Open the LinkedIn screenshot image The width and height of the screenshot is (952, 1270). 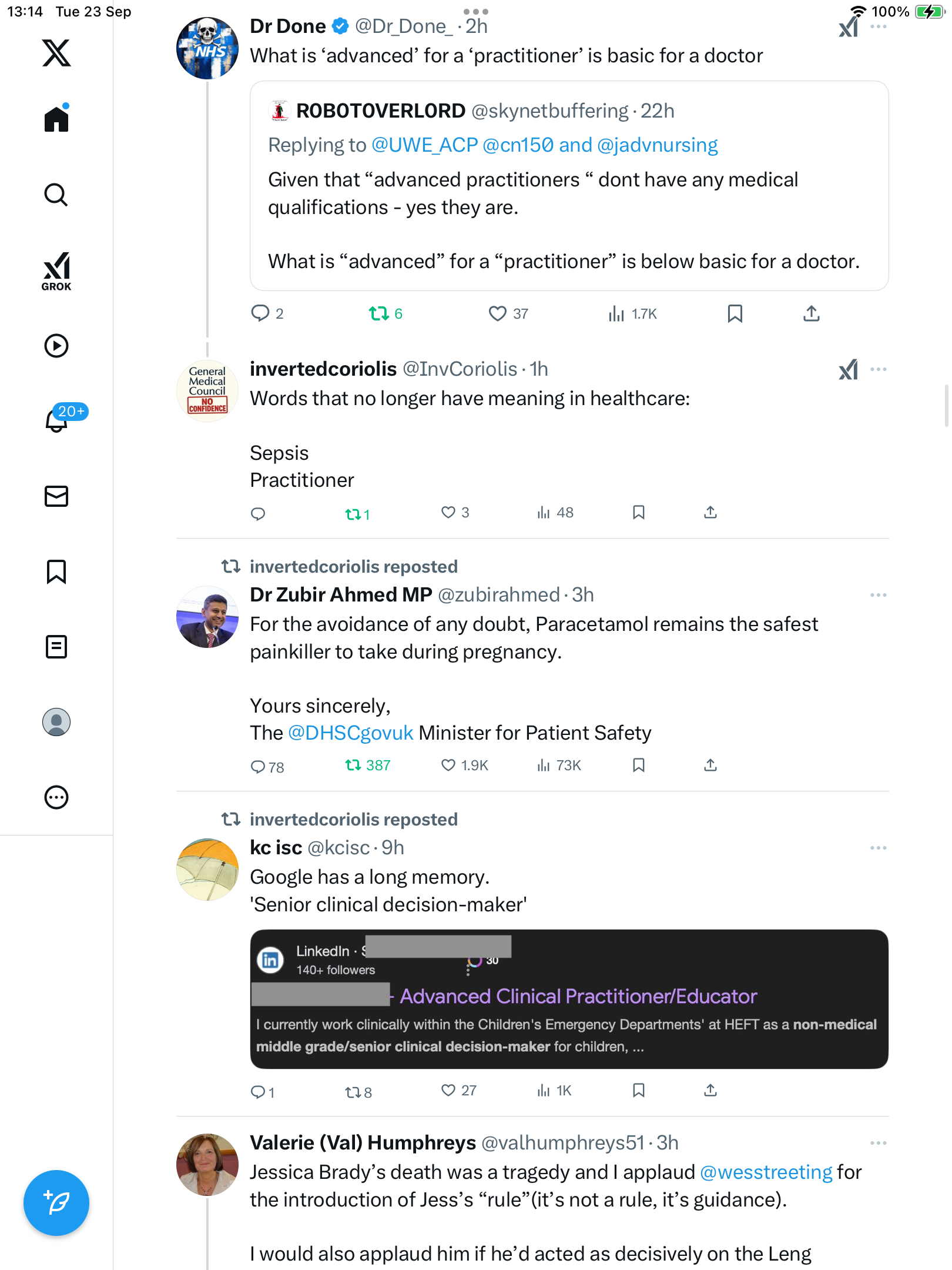click(569, 999)
